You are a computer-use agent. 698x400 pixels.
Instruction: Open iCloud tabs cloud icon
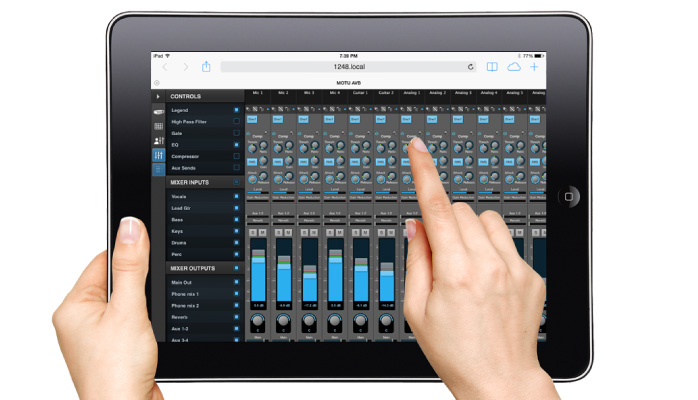click(514, 67)
